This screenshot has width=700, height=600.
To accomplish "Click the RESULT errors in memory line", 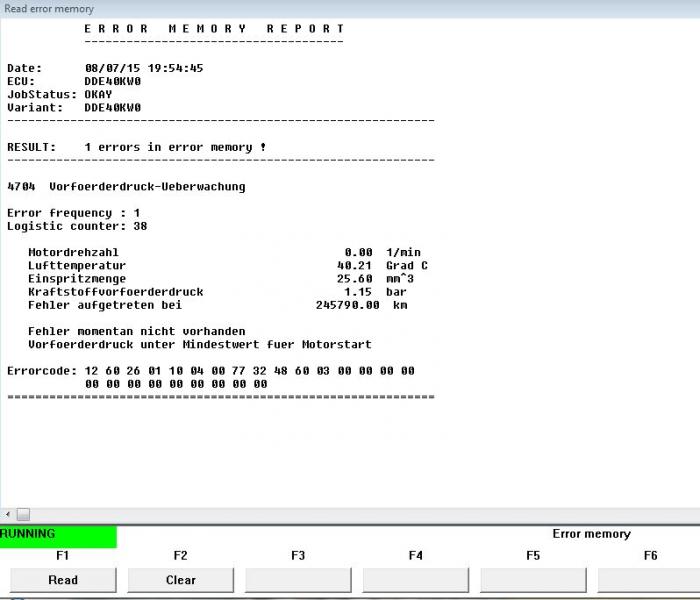I will pyautogui.click(x=137, y=147).
